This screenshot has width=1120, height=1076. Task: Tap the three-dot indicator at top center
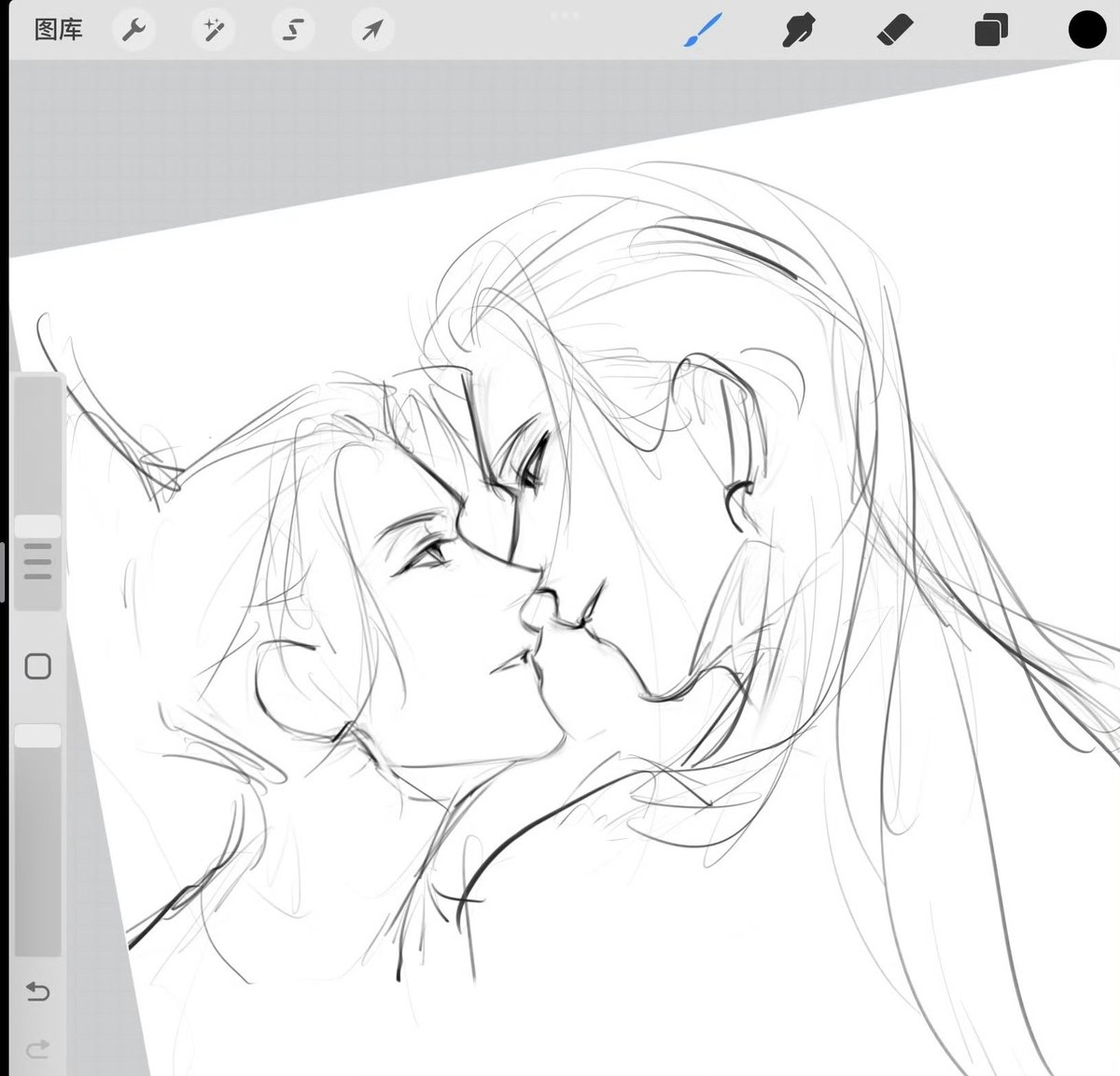pos(566,16)
